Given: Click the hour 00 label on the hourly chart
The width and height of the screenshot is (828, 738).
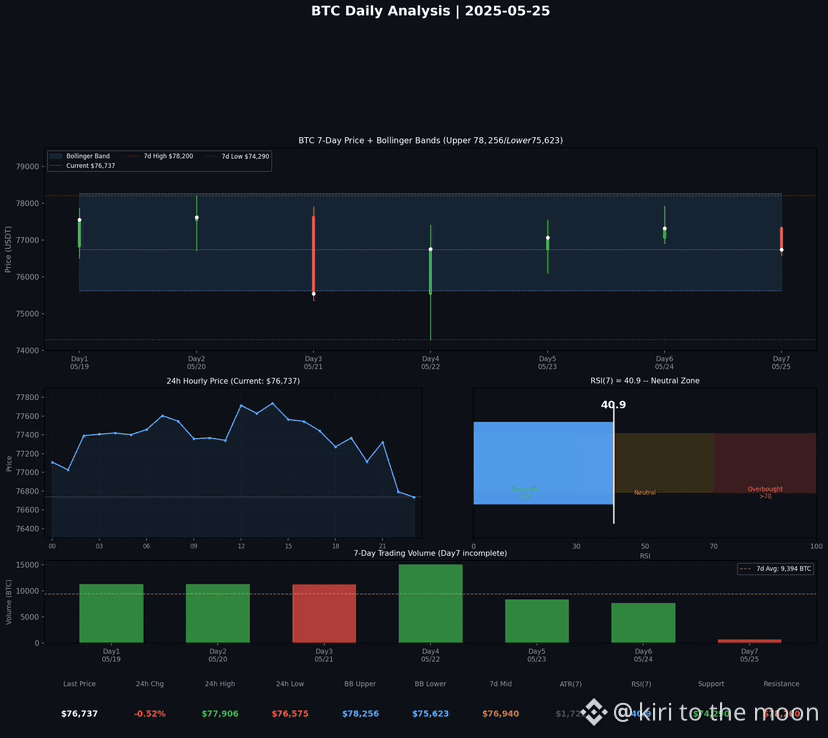Looking at the screenshot, I should [52, 546].
